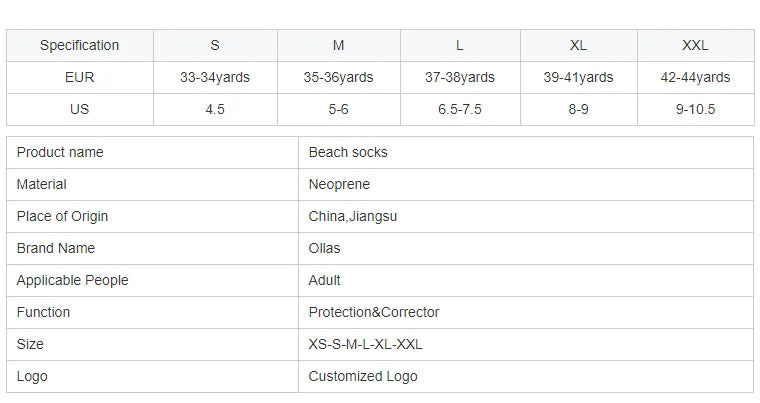Click the XS-S-M-L-XL-XXL size value

(x=366, y=344)
